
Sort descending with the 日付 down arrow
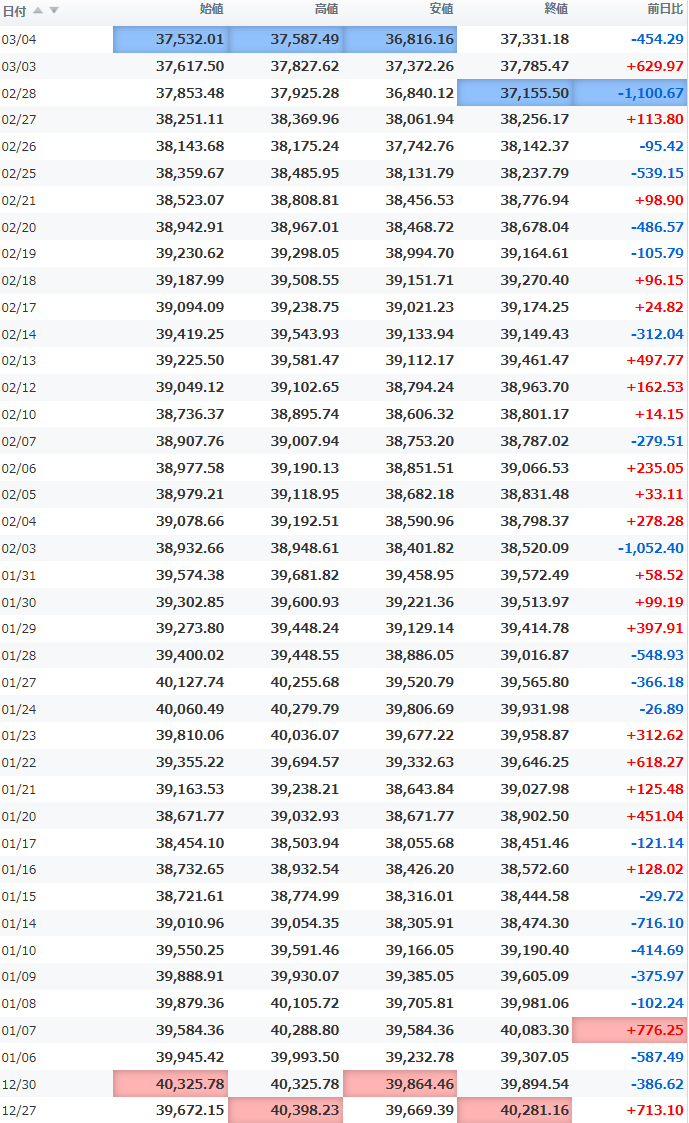[x=54, y=10]
